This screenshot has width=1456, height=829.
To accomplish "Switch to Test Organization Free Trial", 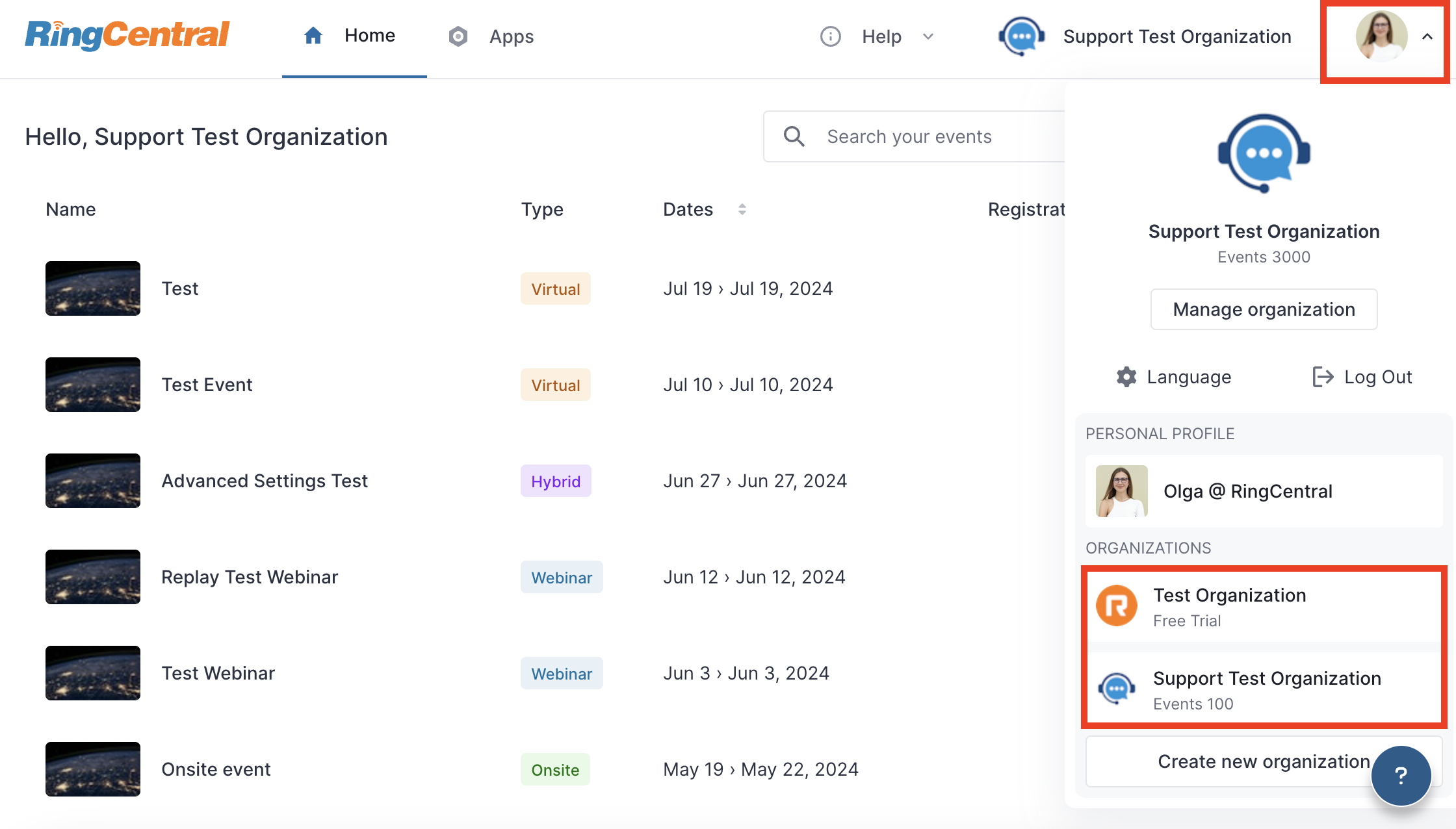I will [1264, 607].
